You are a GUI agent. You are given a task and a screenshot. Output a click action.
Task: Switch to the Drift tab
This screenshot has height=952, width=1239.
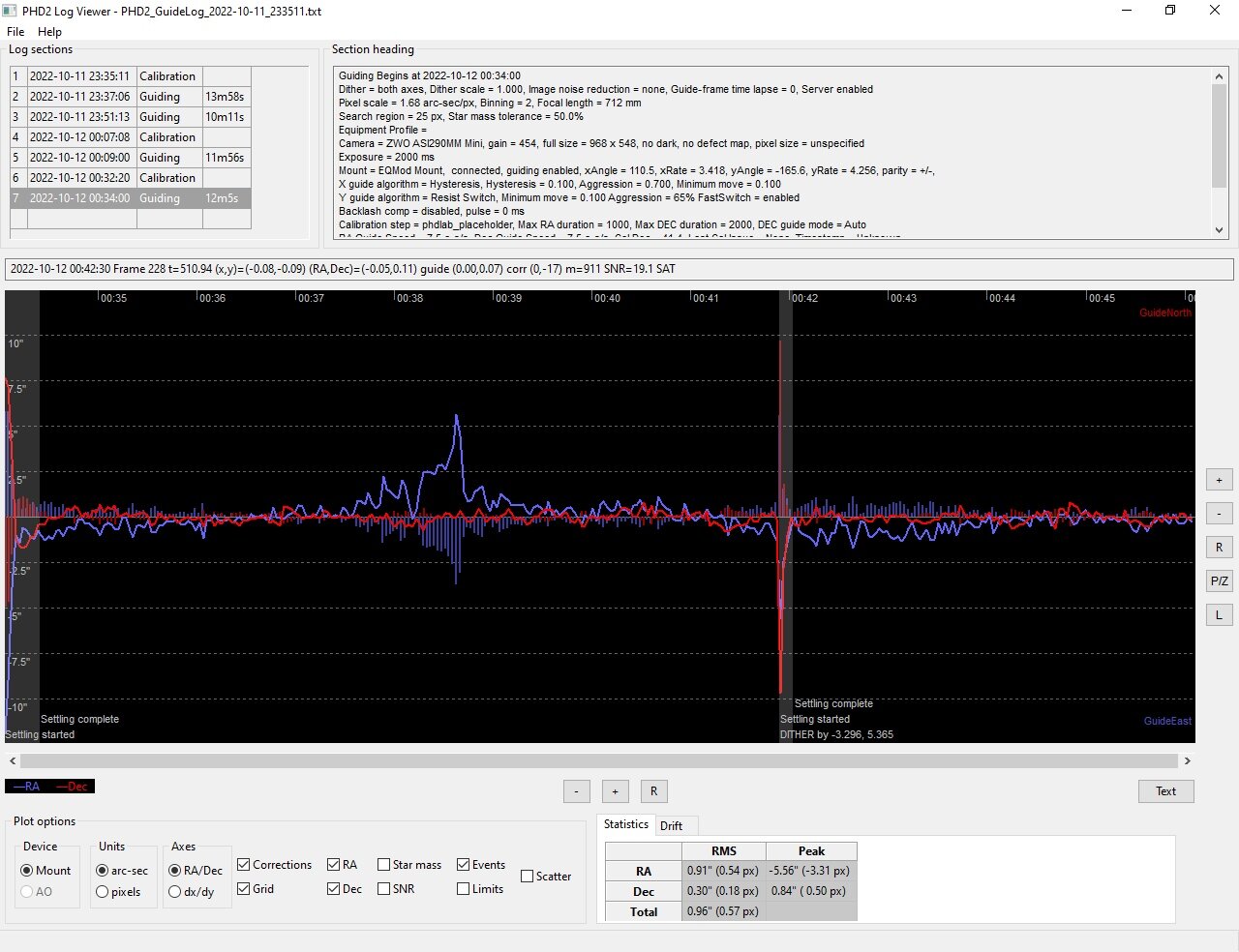tap(671, 825)
